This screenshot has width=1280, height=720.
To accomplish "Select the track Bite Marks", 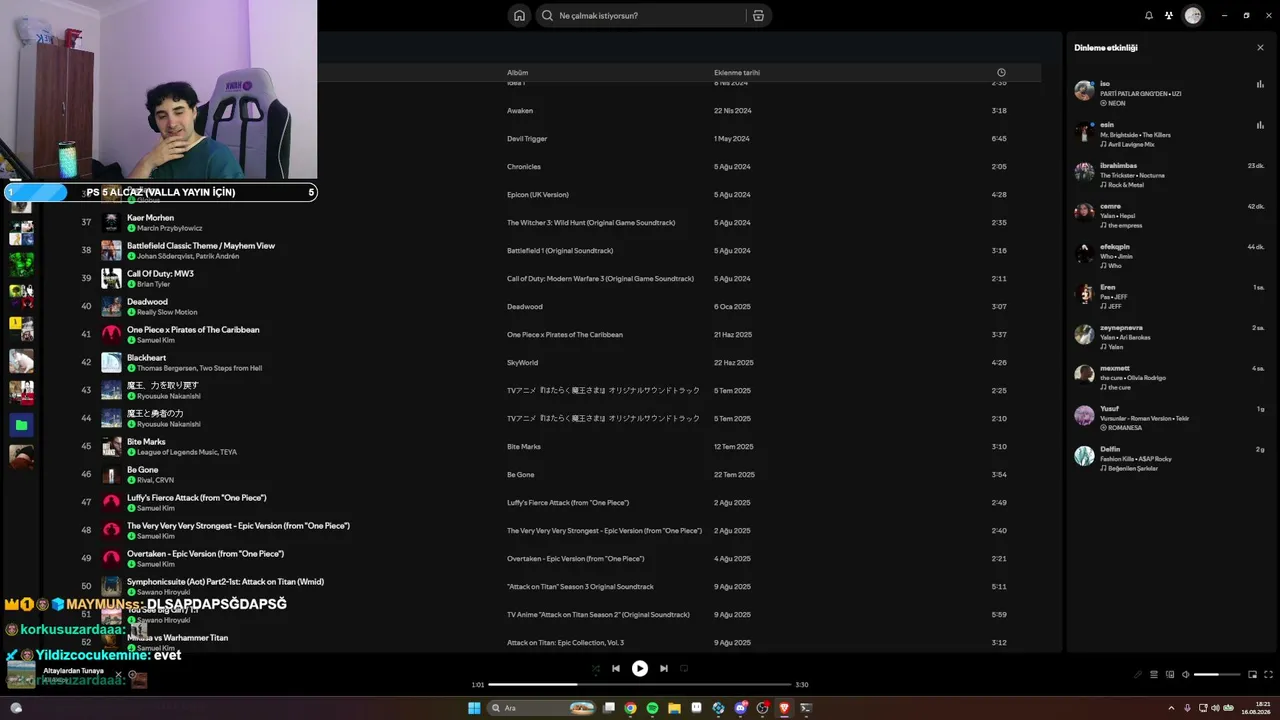I will coord(146,442).
